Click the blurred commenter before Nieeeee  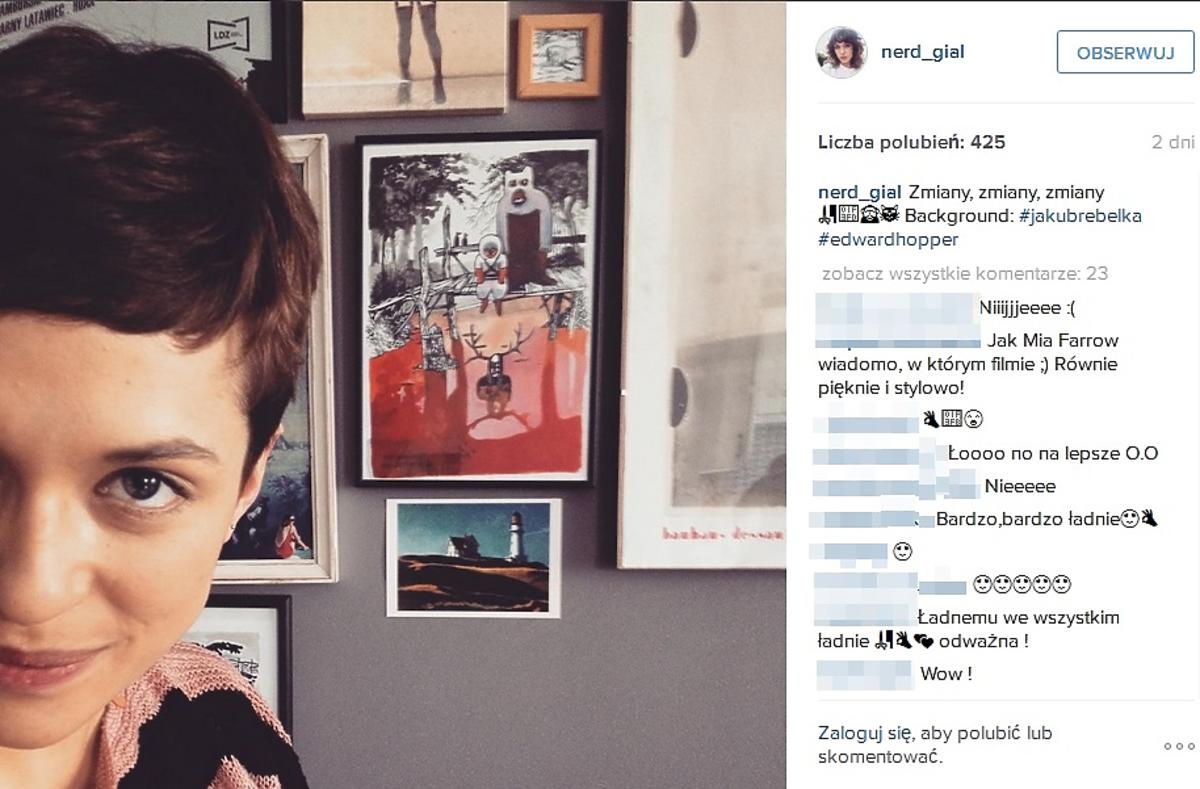pos(896,486)
